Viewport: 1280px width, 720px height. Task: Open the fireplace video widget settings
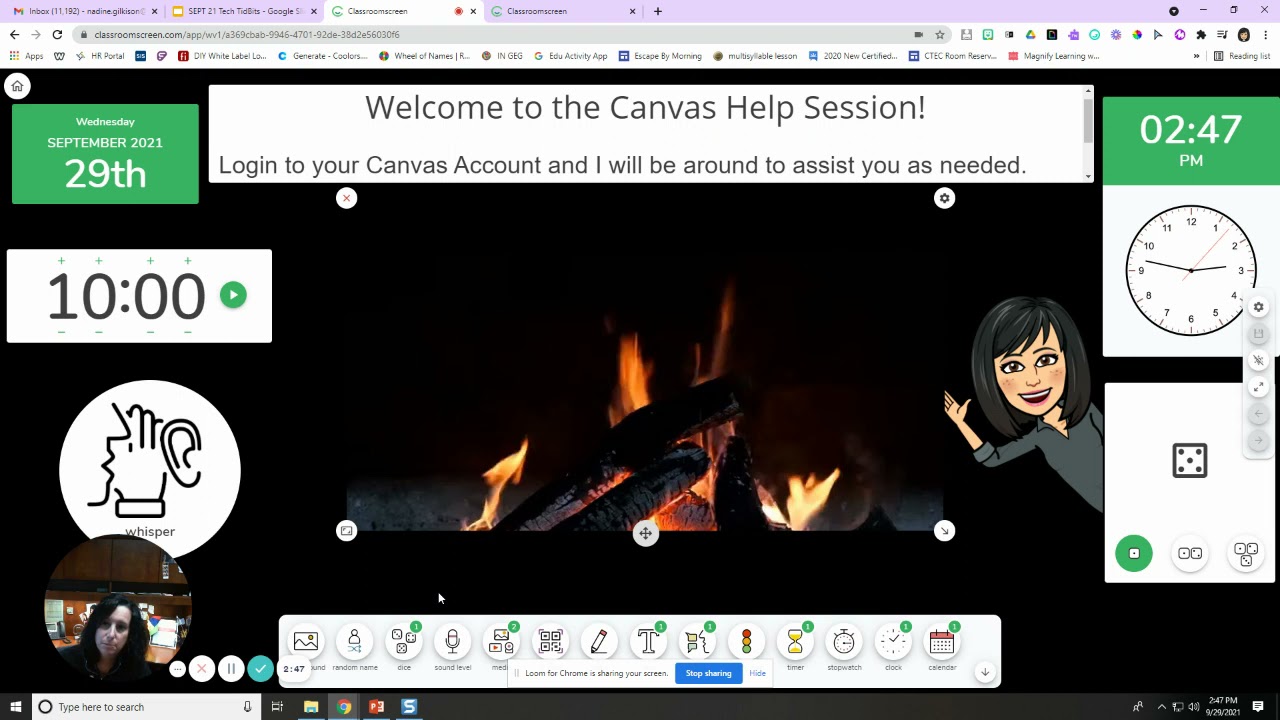pos(944,198)
